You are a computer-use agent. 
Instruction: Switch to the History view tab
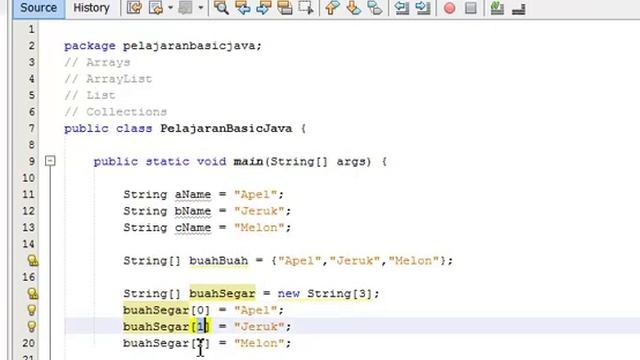91,8
